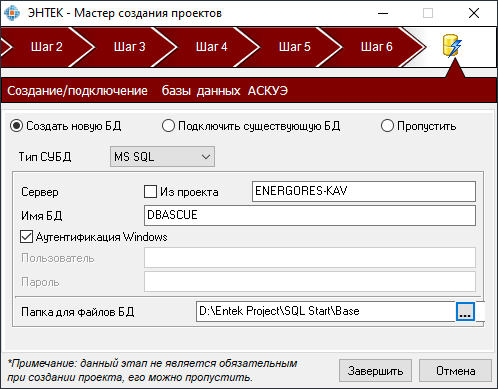Image resolution: width=498 pixels, height=389 pixels.
Task: Click the Имя БД field DBASCUE
Action: tap(310, 215)
